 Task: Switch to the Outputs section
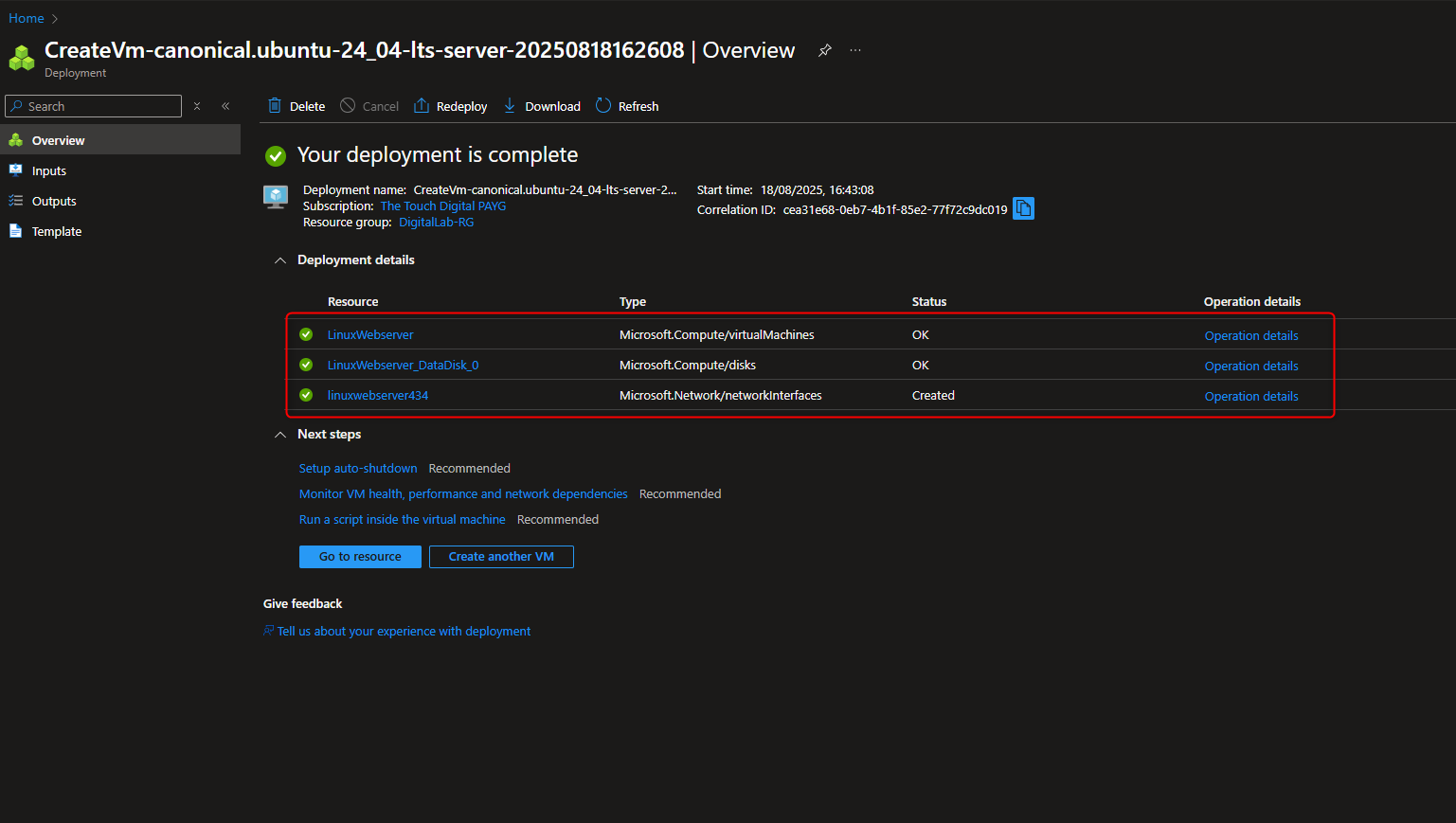point(53,201)
